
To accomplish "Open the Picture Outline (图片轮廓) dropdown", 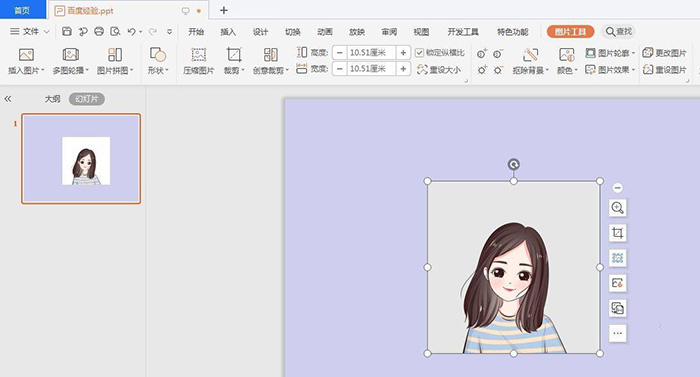I will (x=633, y=53).
